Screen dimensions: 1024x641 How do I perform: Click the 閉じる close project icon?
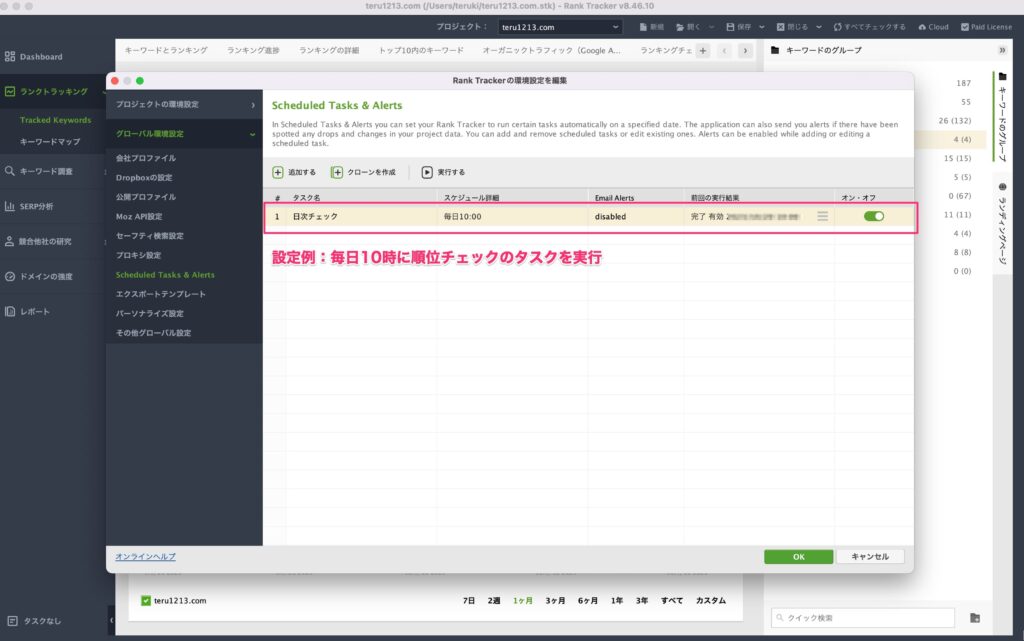click(x=780, y=27)
